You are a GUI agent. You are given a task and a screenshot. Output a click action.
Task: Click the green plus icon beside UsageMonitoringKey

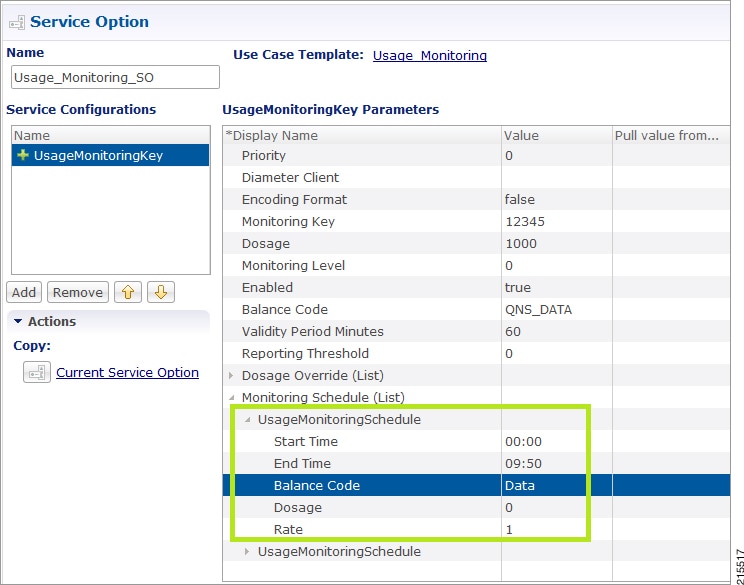[x=22, y=155]
